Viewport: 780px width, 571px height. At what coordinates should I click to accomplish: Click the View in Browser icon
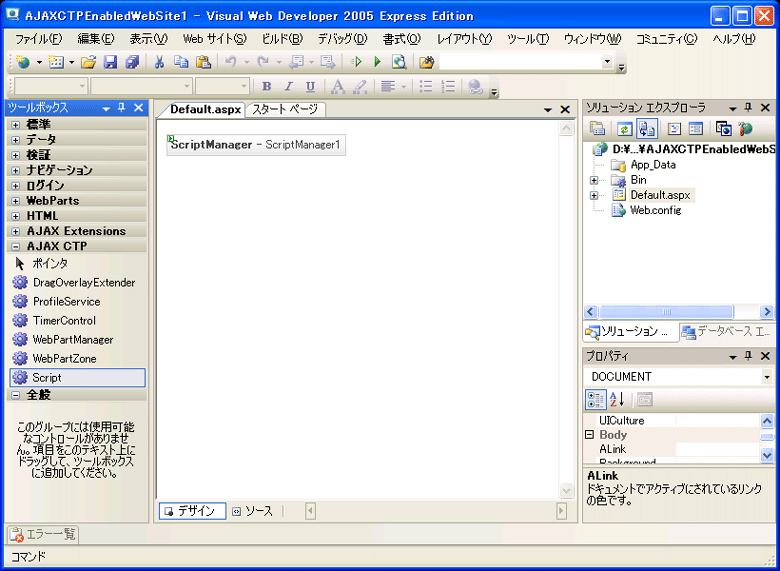399,62
